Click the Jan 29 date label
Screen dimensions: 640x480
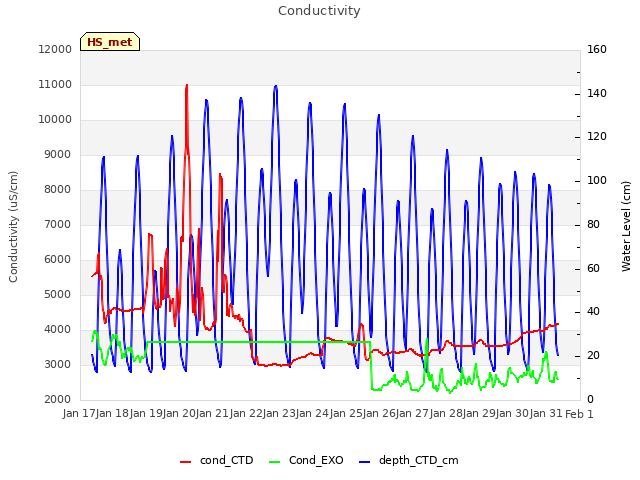pos(478,414)
